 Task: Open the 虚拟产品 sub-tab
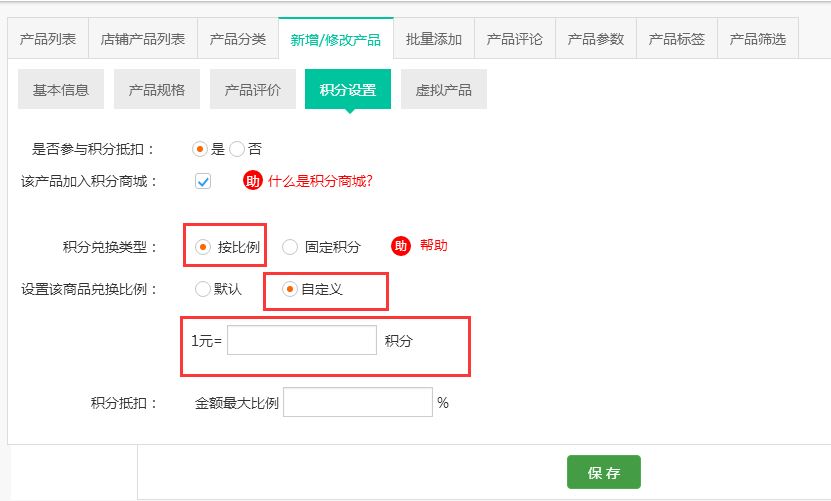click(444, 90)
